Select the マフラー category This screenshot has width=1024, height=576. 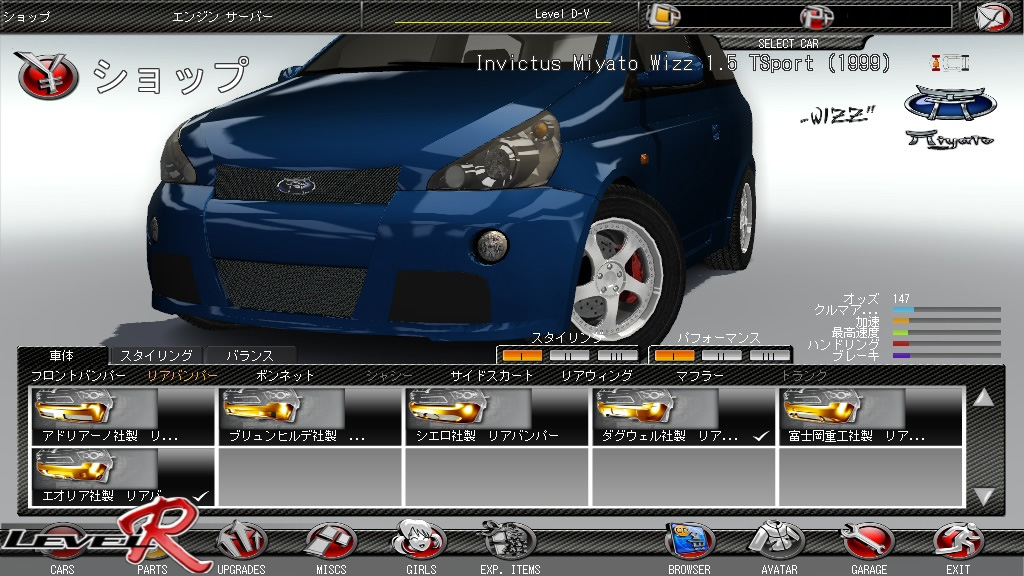tap(699, 376)
